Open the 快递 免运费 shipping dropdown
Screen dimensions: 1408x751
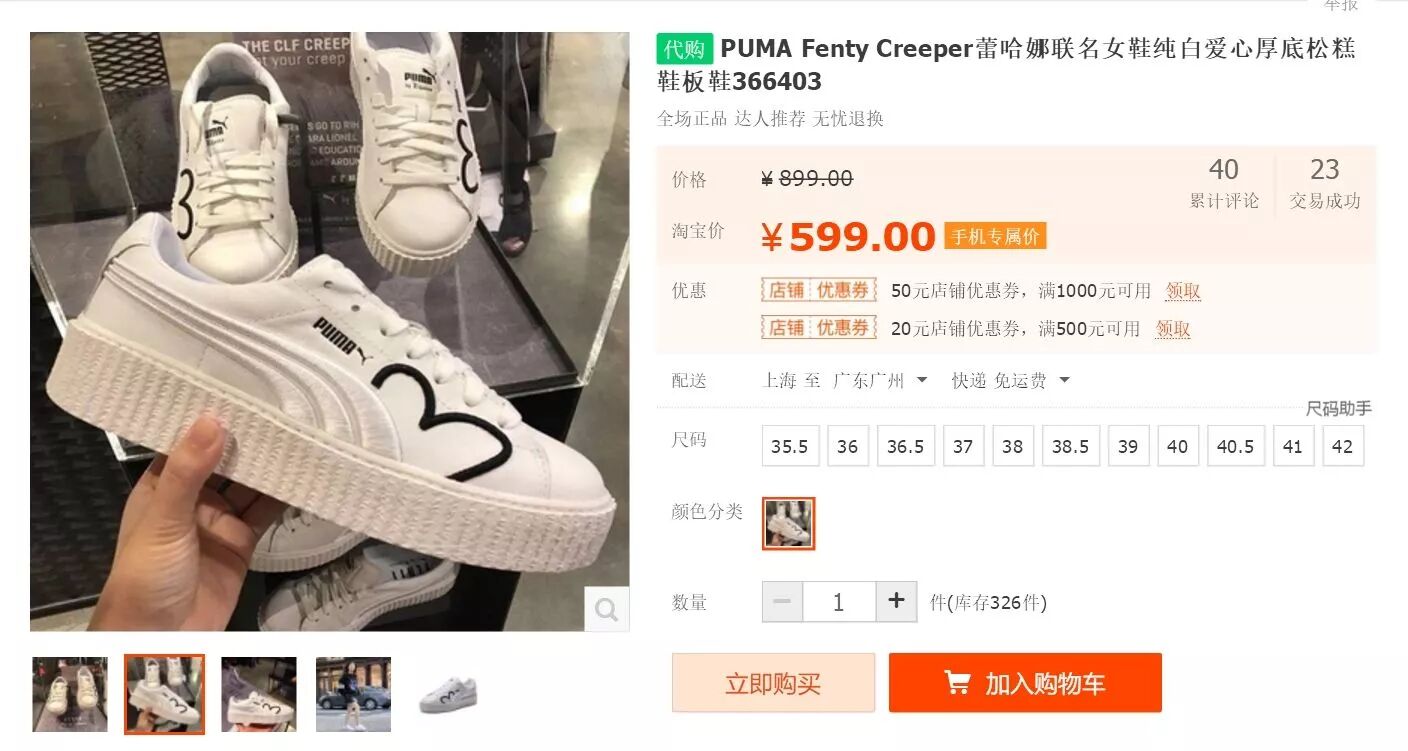click(x=1010, y=380)
